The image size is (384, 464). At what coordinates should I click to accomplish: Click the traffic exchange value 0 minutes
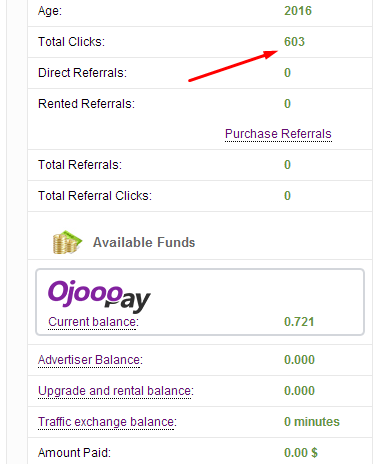(312, 422)
